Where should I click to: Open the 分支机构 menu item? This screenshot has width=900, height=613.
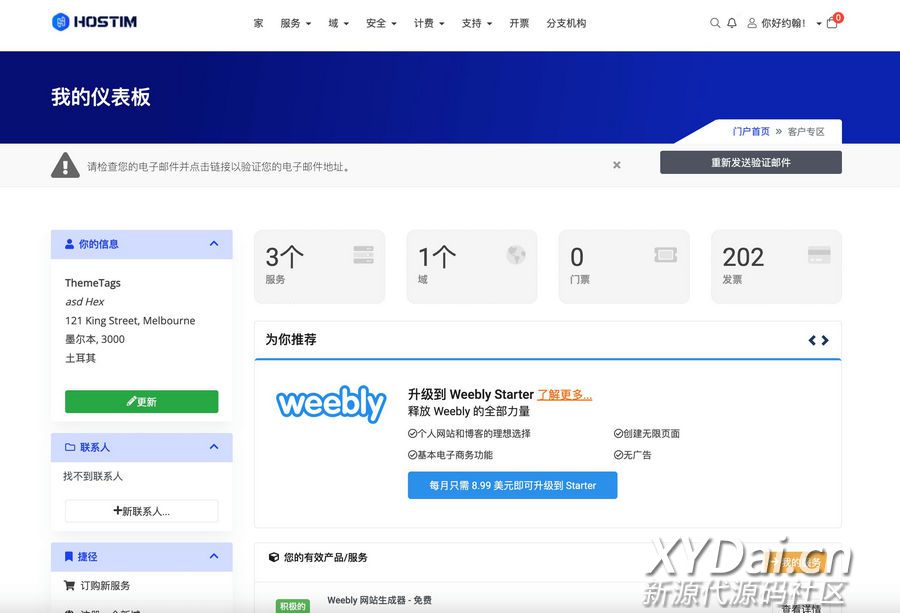(566, 23)
